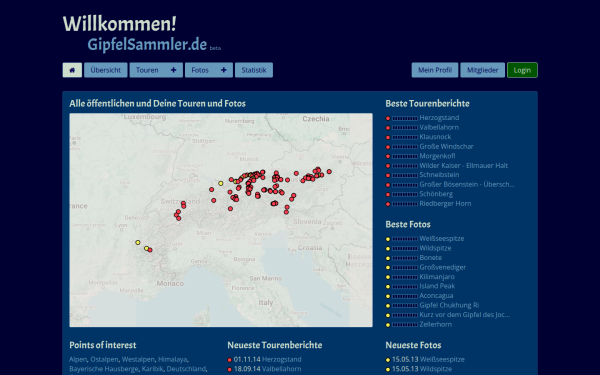The image size is (600, 375).
Task: Click the red dot next to Herzogstand
Action: pos(388,118)
